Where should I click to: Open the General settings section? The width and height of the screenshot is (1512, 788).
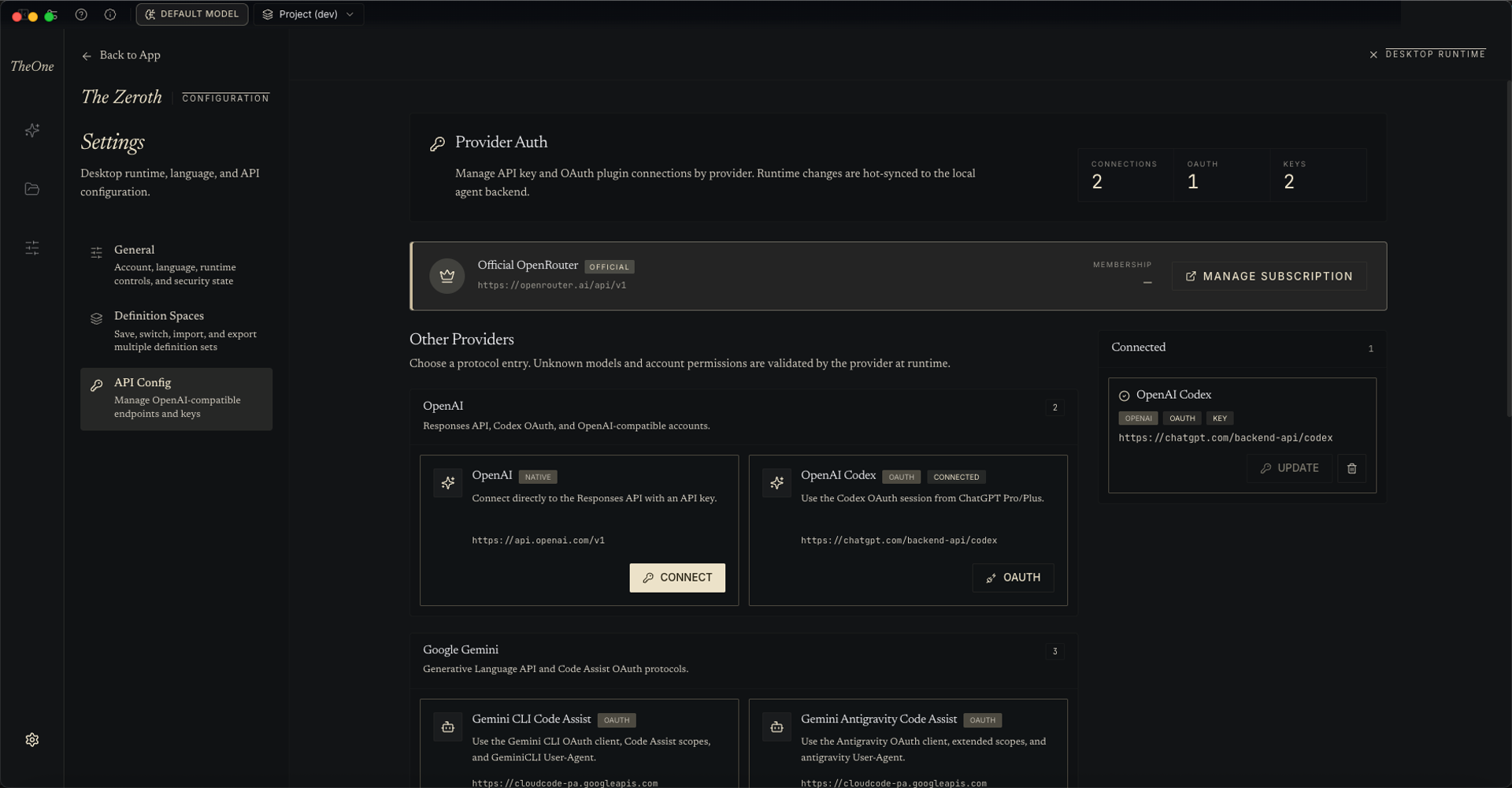[176, 265]
